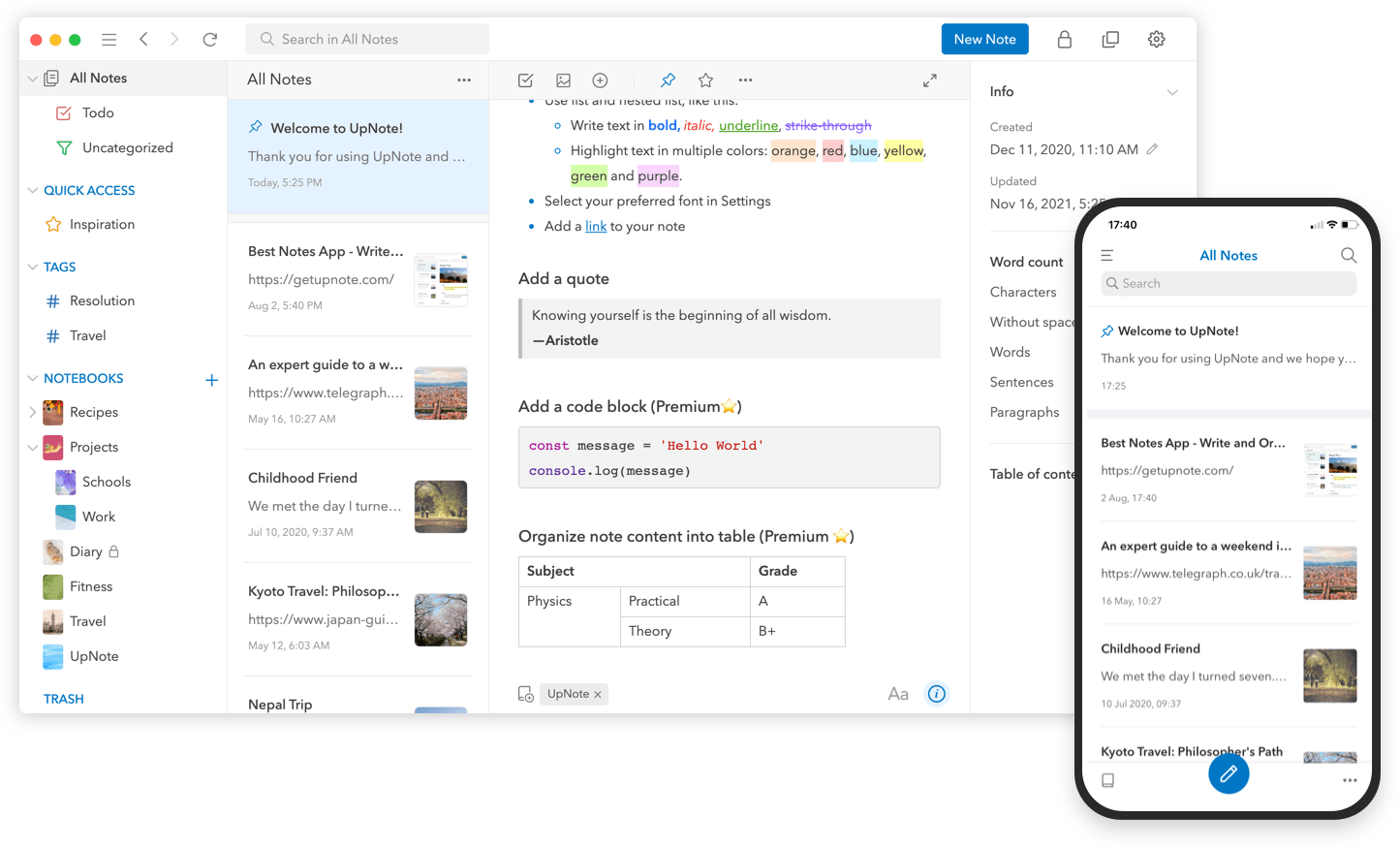
Task: Expand editor to full screen
Action: 929,80
